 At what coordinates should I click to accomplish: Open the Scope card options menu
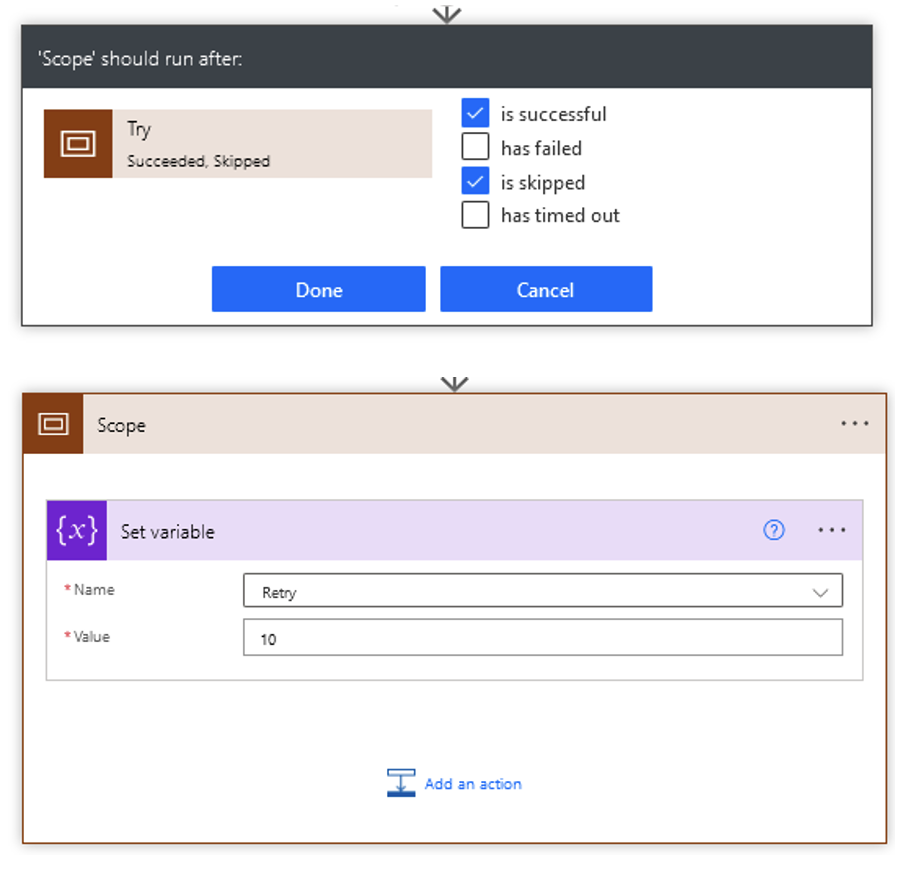tap(855, 424)
